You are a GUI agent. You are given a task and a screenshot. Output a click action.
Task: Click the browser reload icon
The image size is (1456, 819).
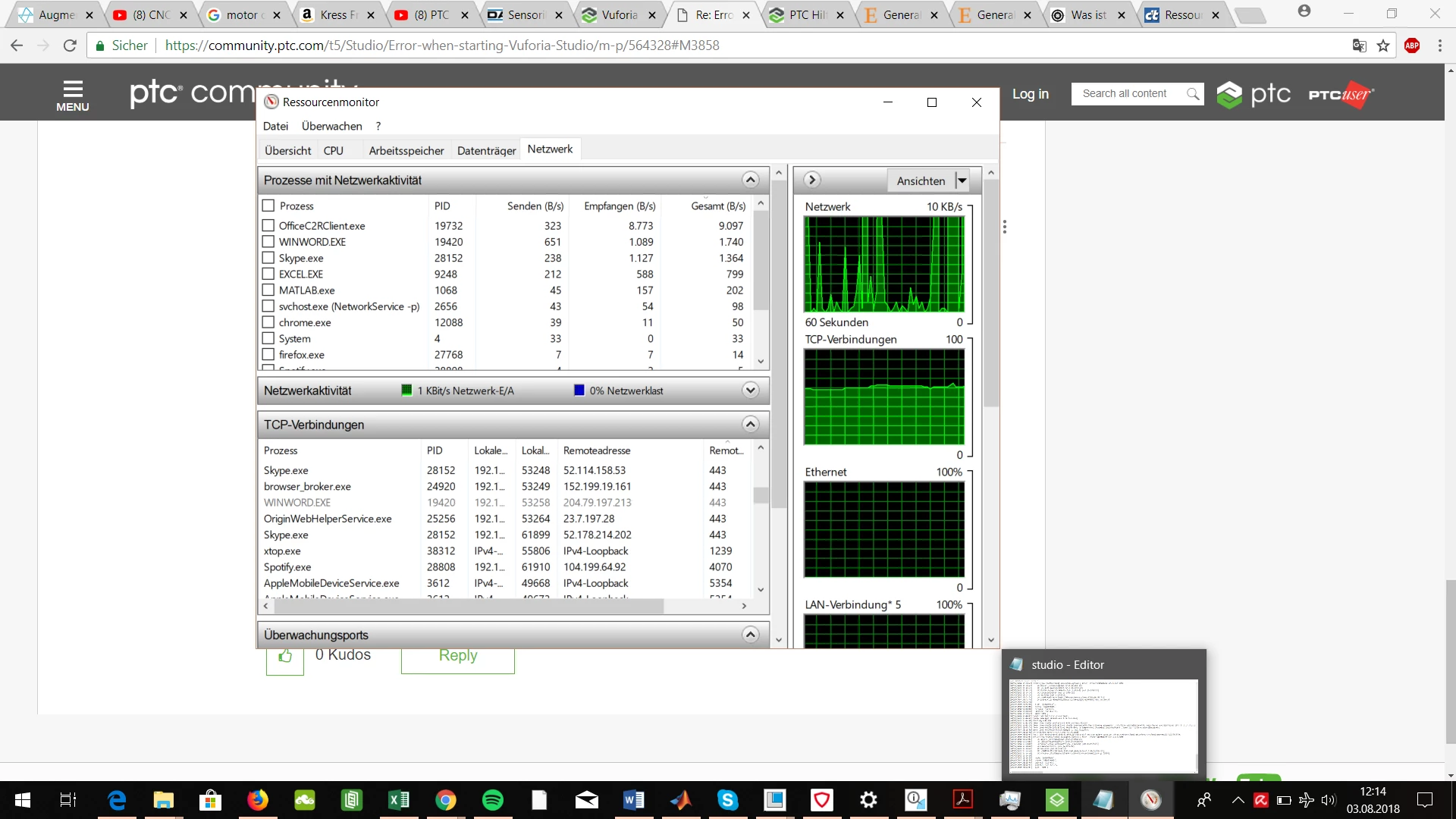pyautogui.click(x=70, y=45)
